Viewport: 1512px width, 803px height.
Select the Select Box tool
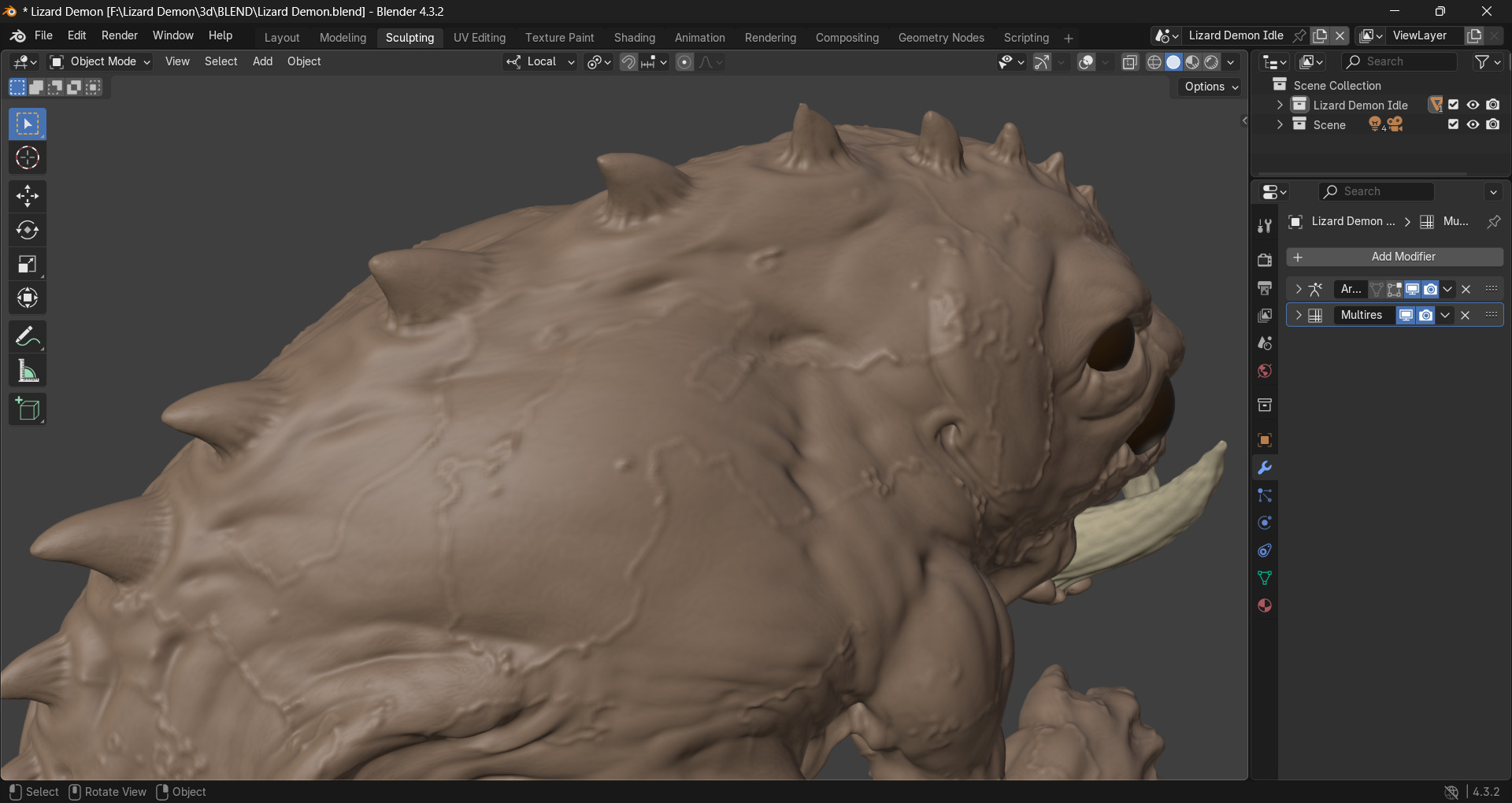(x=28, y=124)
